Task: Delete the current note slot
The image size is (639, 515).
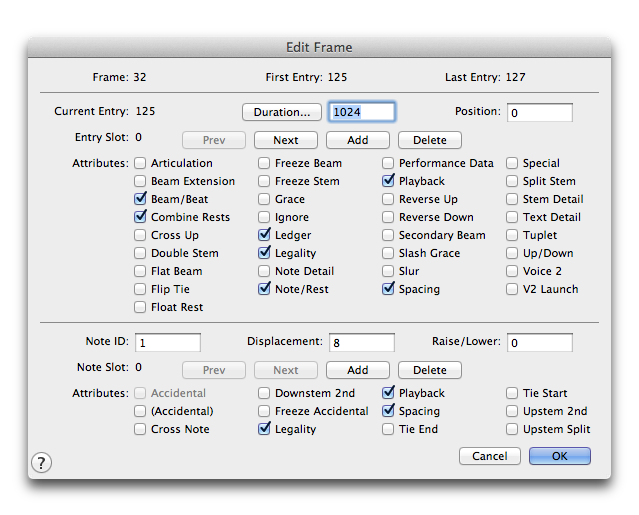Action: click(x=430, y=370)
